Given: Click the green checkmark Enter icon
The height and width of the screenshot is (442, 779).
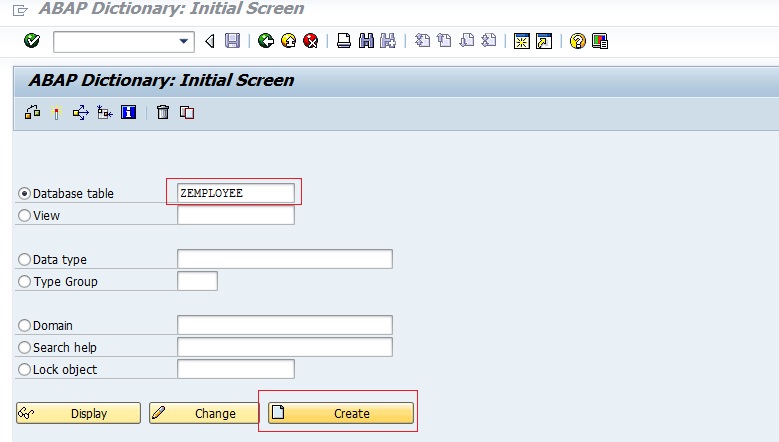Looking at the screenshot, I should click(32, 41).
